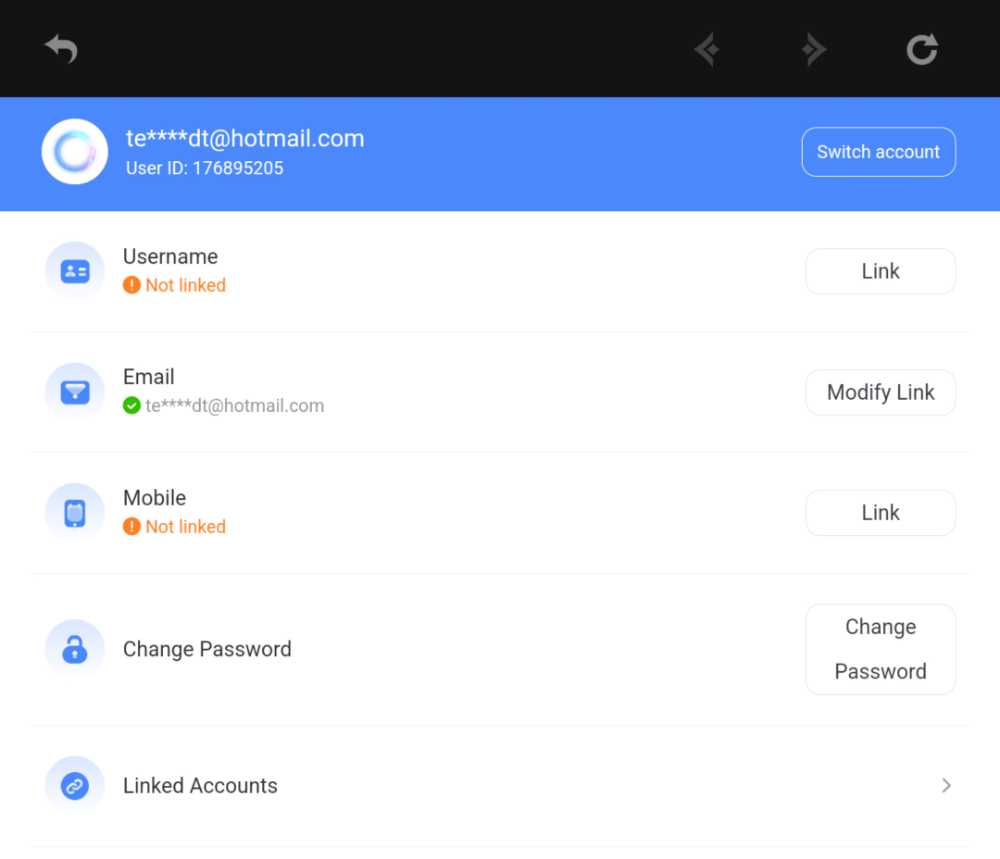Click the Change Password button
The height and width of the screenshot is (859, 1000).
(880, 649)
